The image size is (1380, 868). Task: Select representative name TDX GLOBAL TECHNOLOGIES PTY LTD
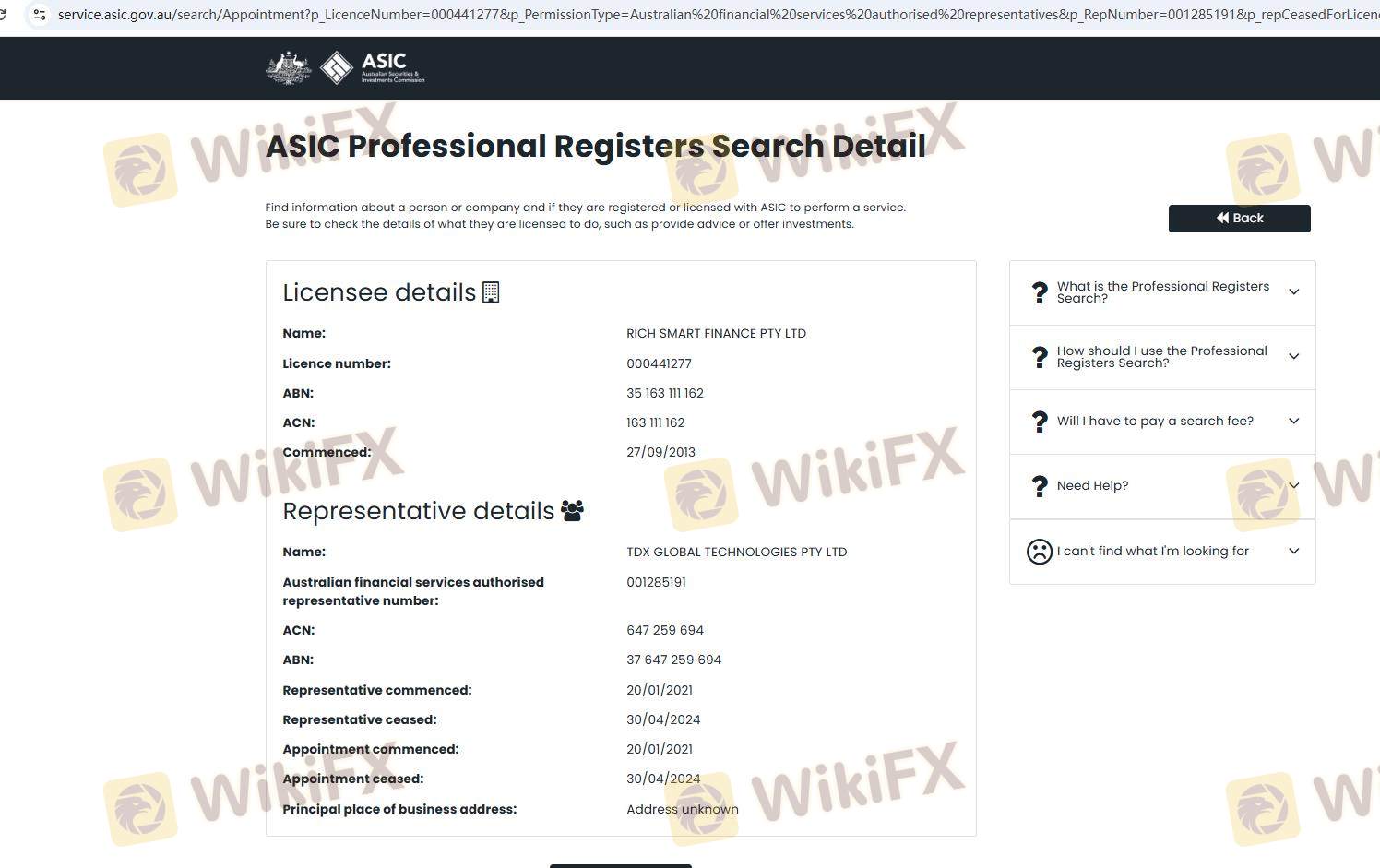736,552
